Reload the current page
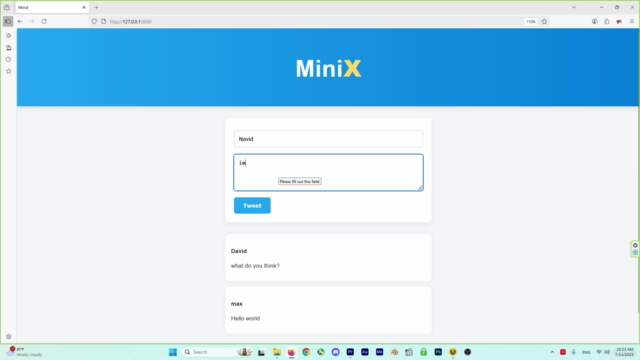Screen dimensions: 640x360 click(x=44, y=21)
